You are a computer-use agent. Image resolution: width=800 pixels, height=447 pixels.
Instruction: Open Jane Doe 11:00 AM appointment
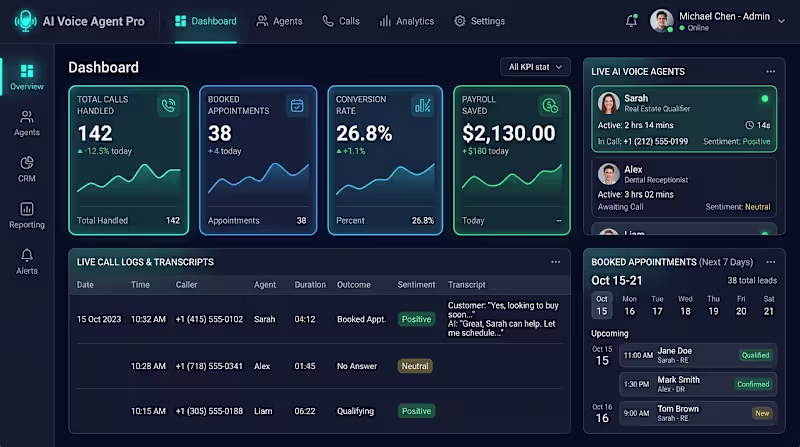(698, 355)
